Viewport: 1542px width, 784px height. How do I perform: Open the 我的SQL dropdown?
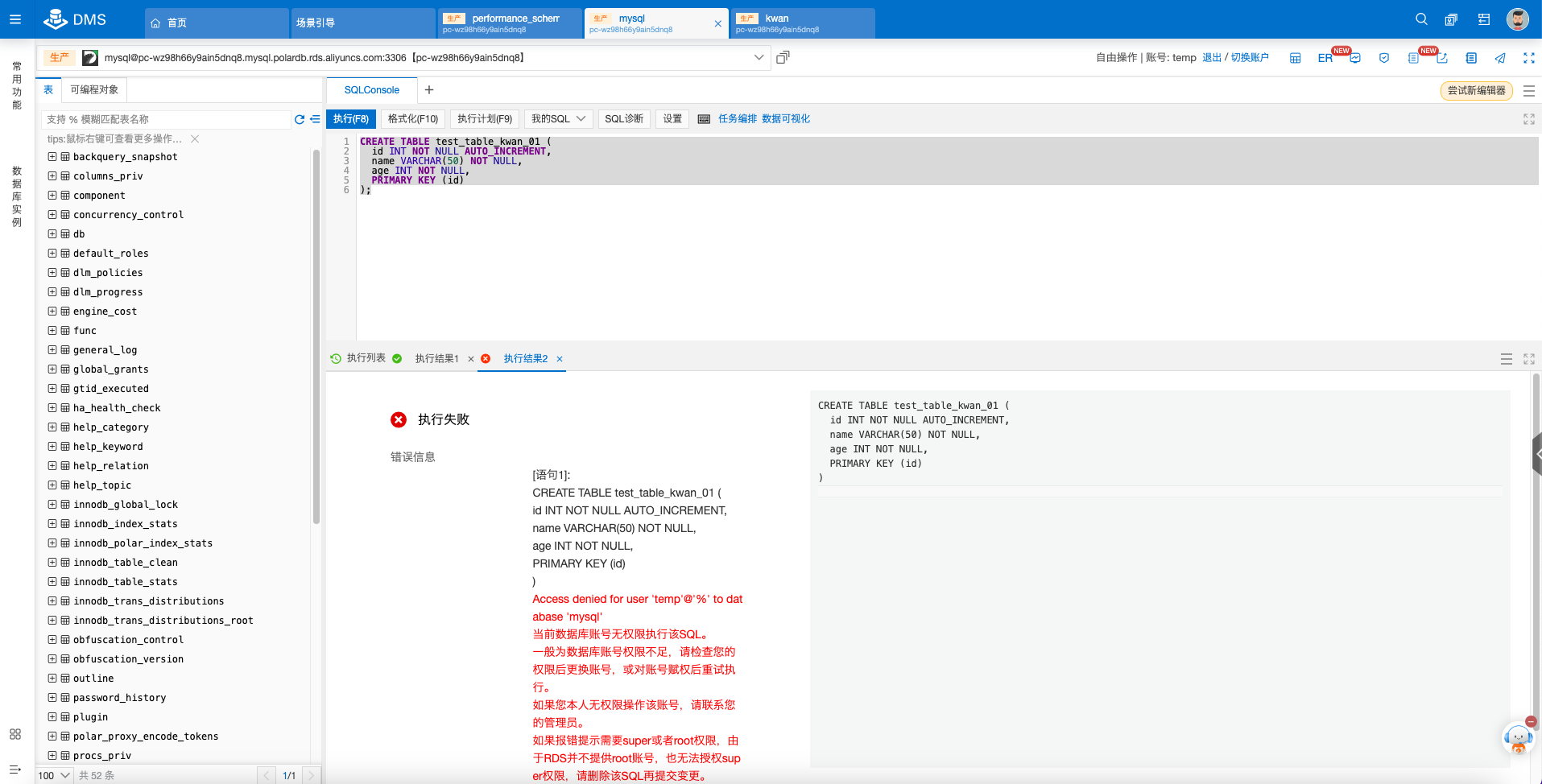pyautogui.click(x=557, y=118)
